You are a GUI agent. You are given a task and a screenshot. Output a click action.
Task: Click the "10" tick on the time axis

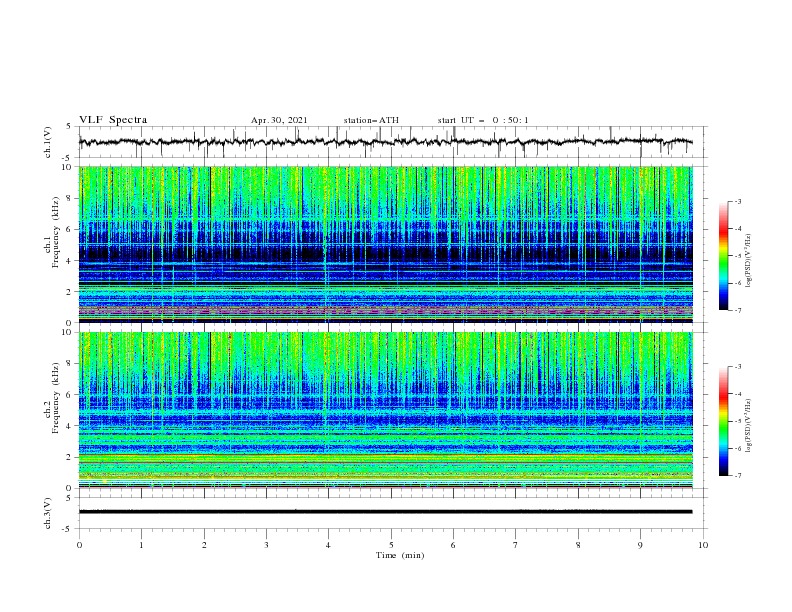(x=703, y=545)
